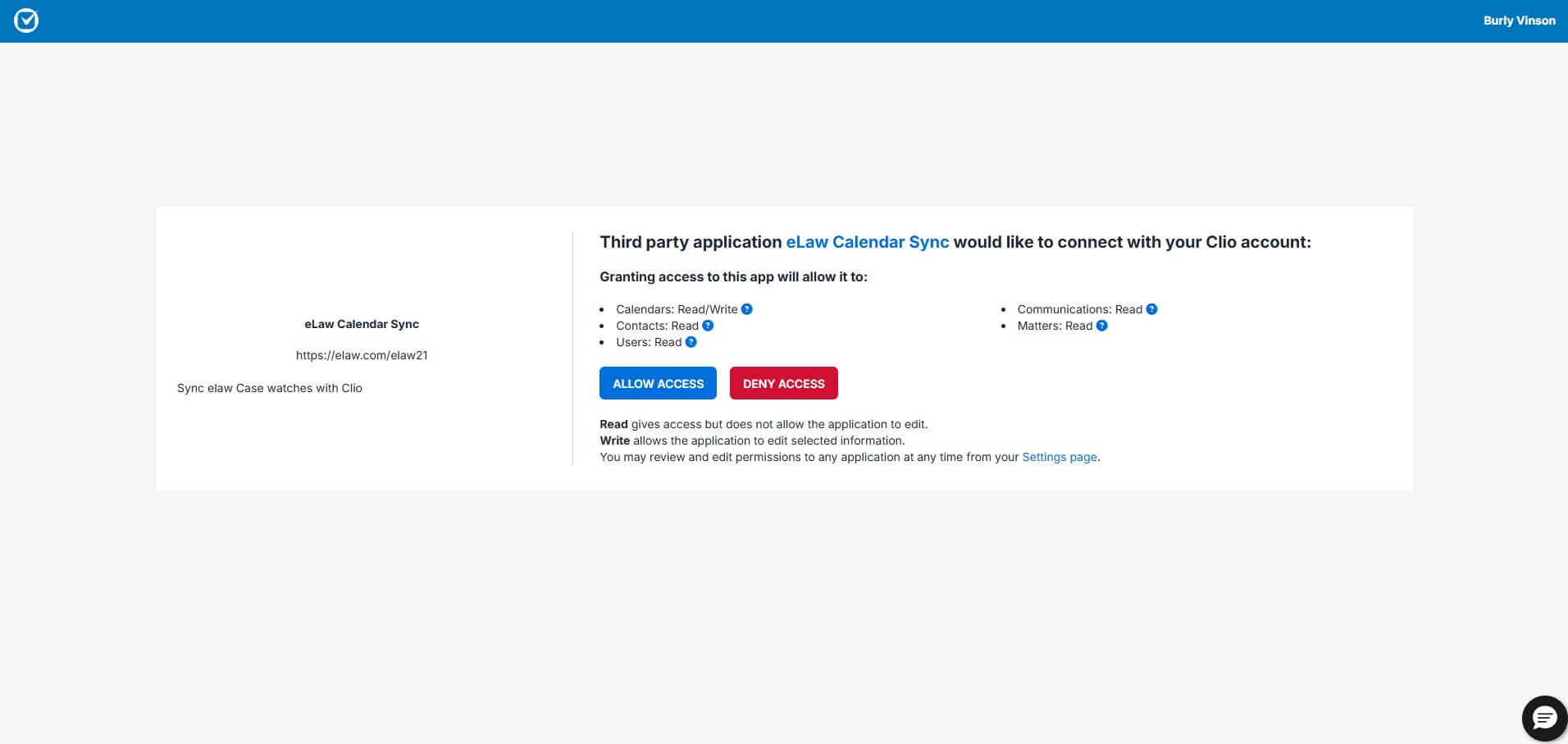Click help icon beside Matters: Read
1568x744 pixels.
pyautogui.click(x=1101, y=326)
